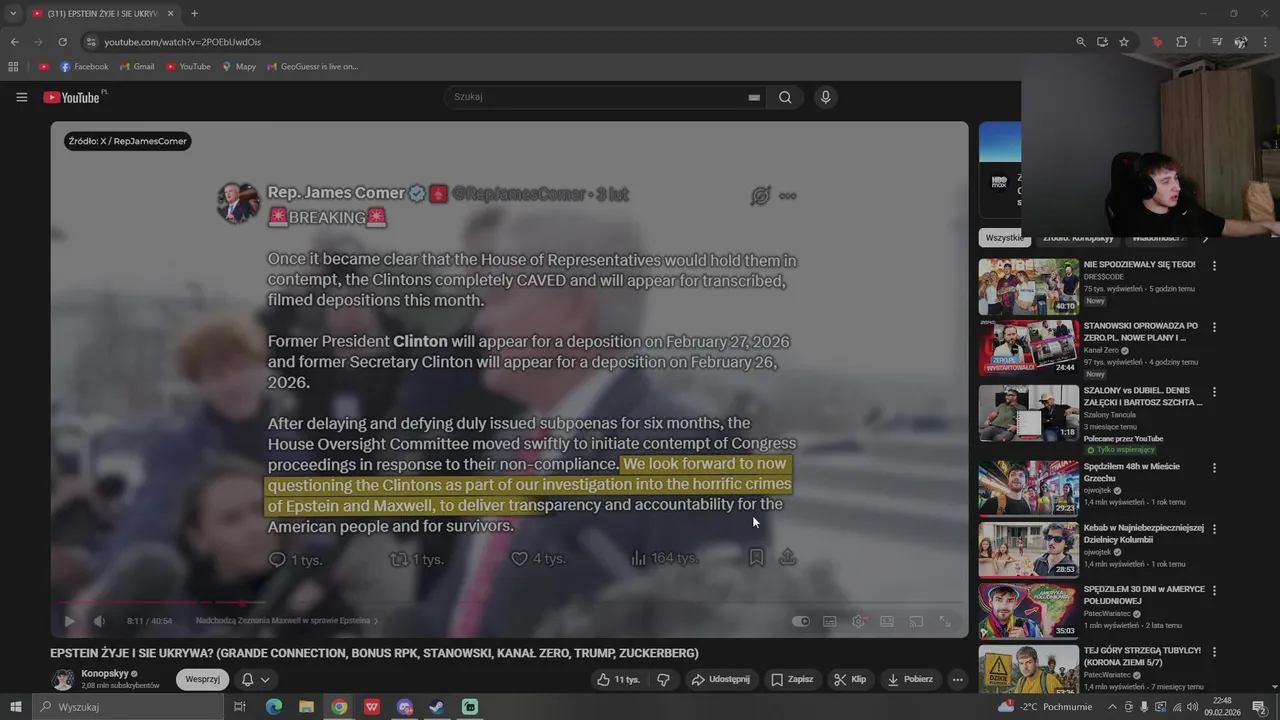
Task: Open the 'STANOWSKI OPROWADZA PO ZERO.PL' thumbnail
Action: (1029, 348)
